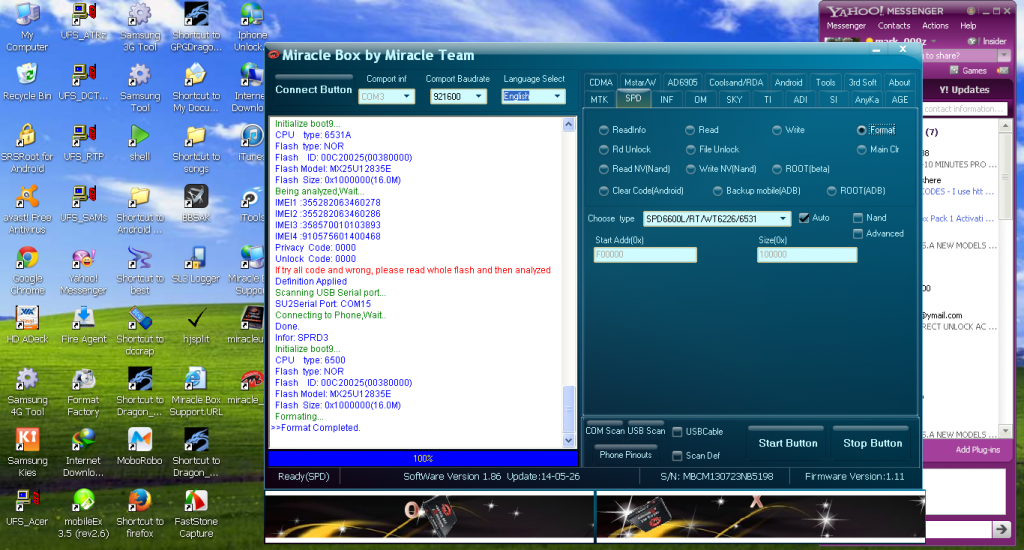Image resolution: width=1024 pixels, height=550 pixels.
Task: Enable the Nand checkbox
Action: [858, 218]
